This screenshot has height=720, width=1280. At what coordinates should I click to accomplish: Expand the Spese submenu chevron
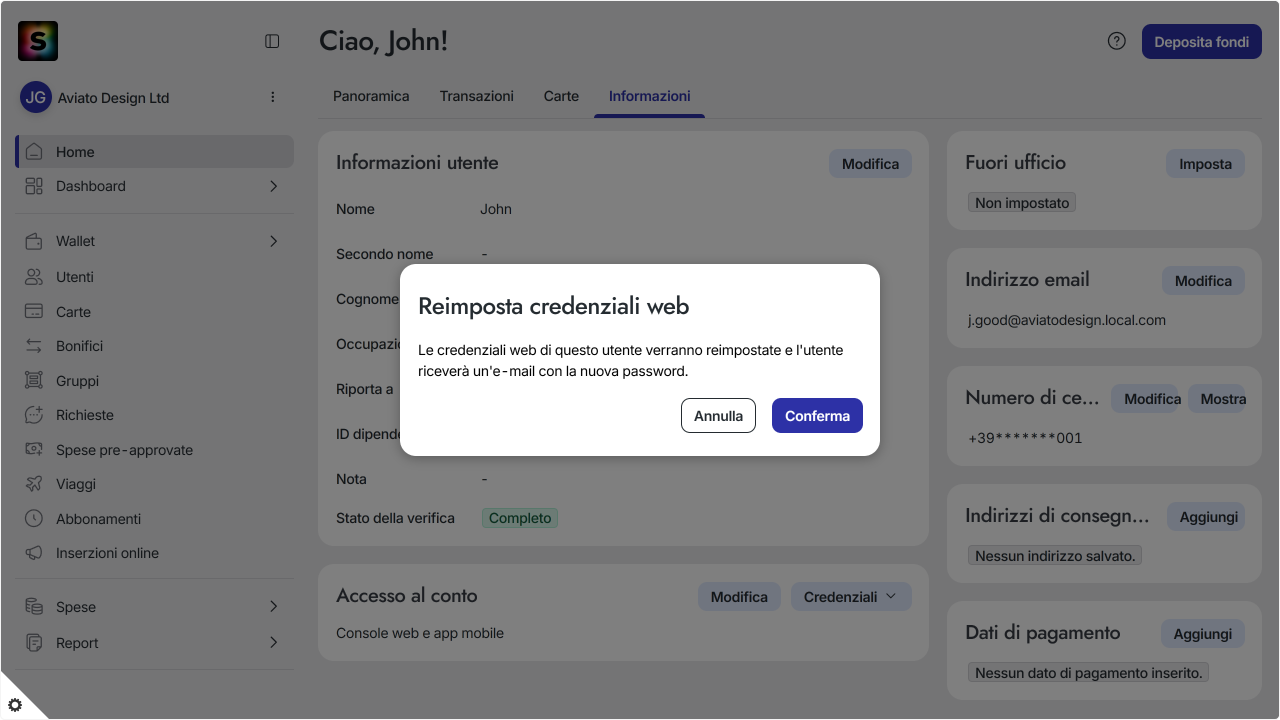273,607
